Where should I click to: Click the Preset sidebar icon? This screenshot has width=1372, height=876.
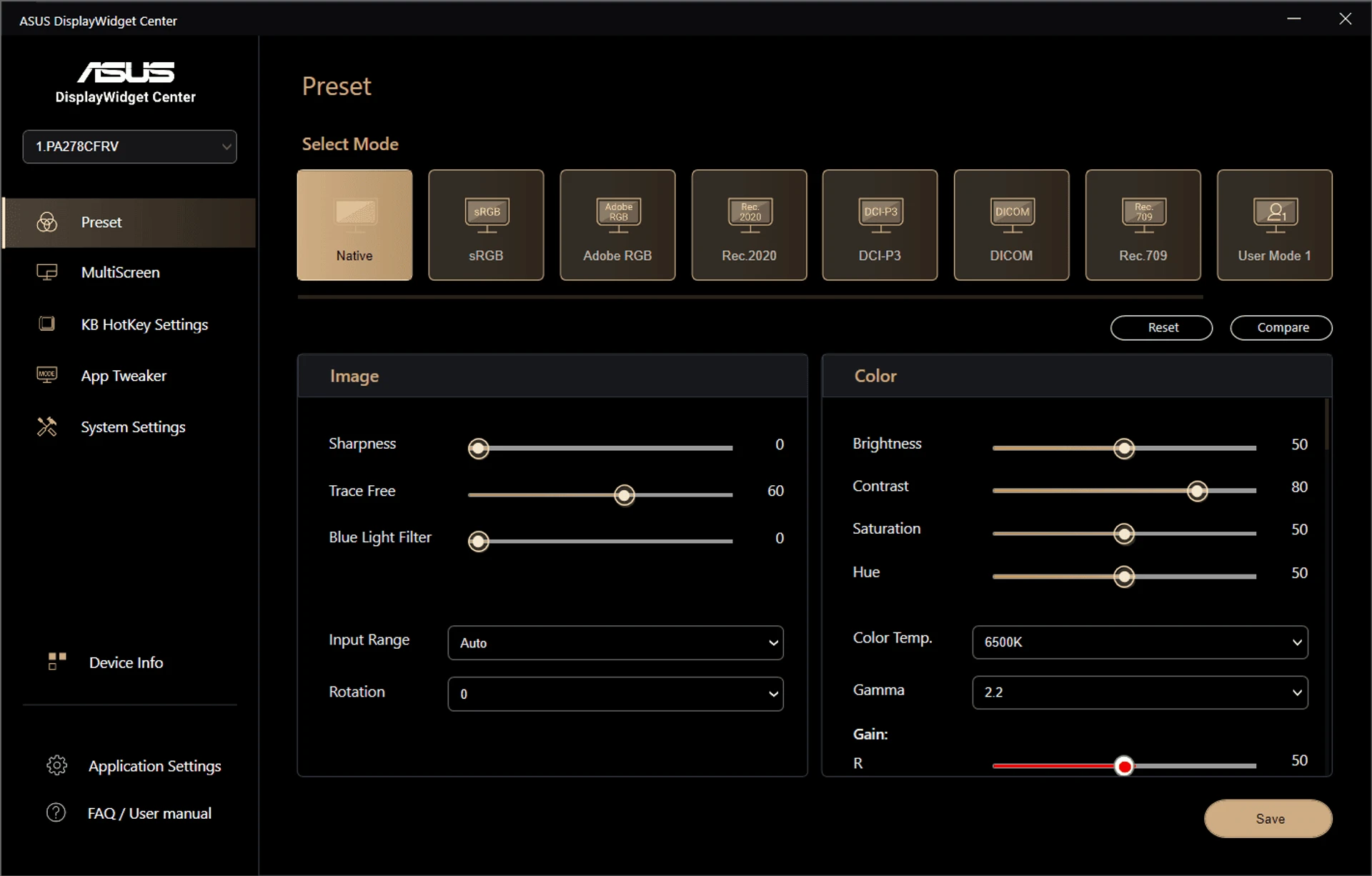pyautogui.click(x=47, y=222)
